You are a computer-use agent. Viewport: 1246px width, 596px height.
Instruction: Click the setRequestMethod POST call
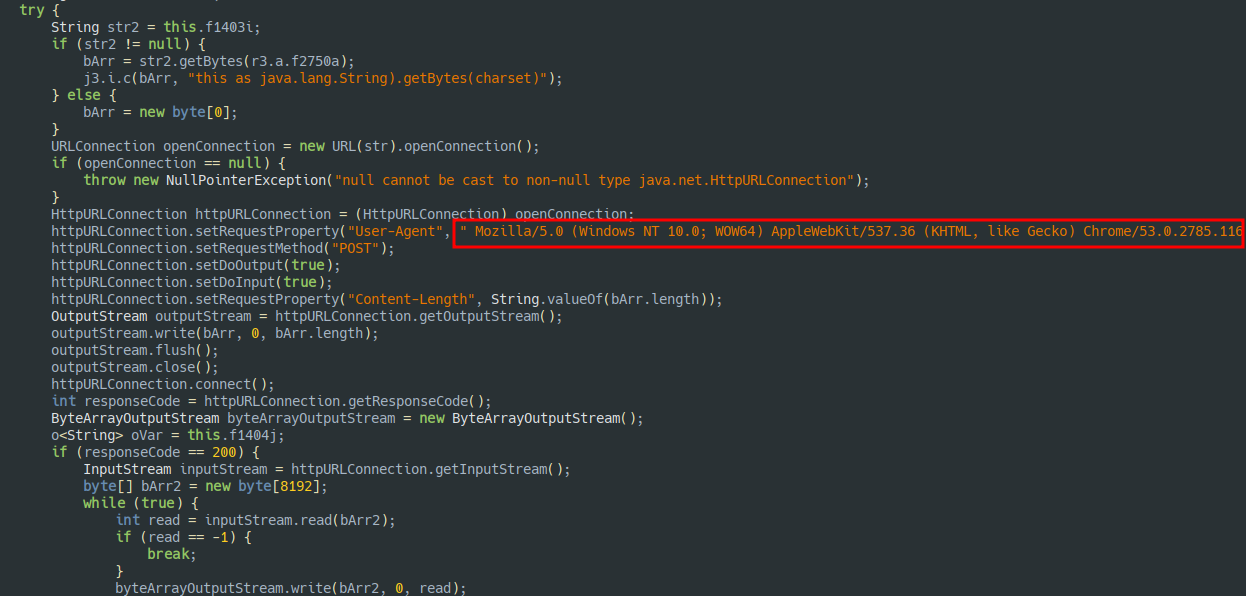260,247
